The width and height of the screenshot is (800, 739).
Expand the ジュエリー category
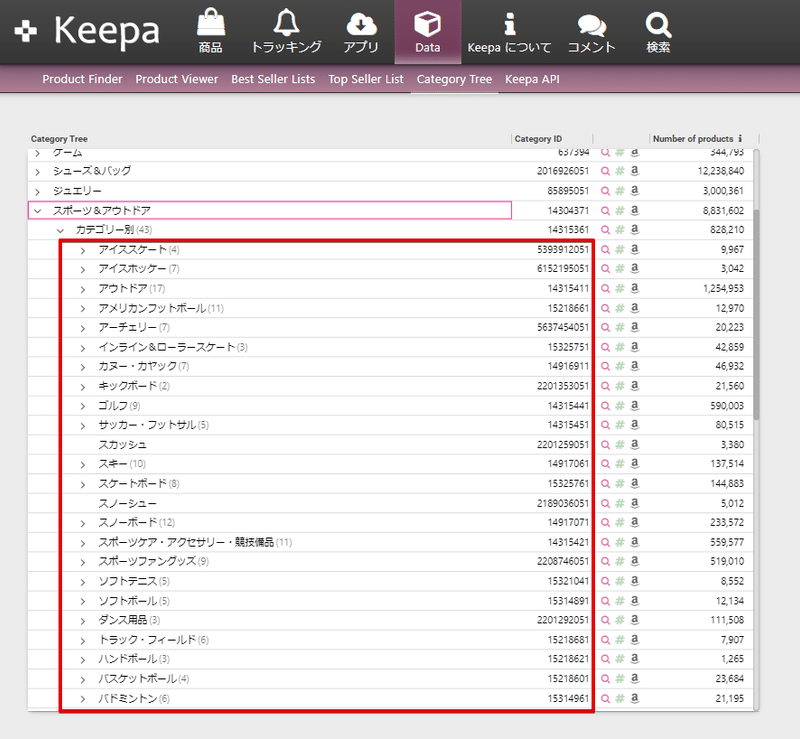[x=37, y=192]
